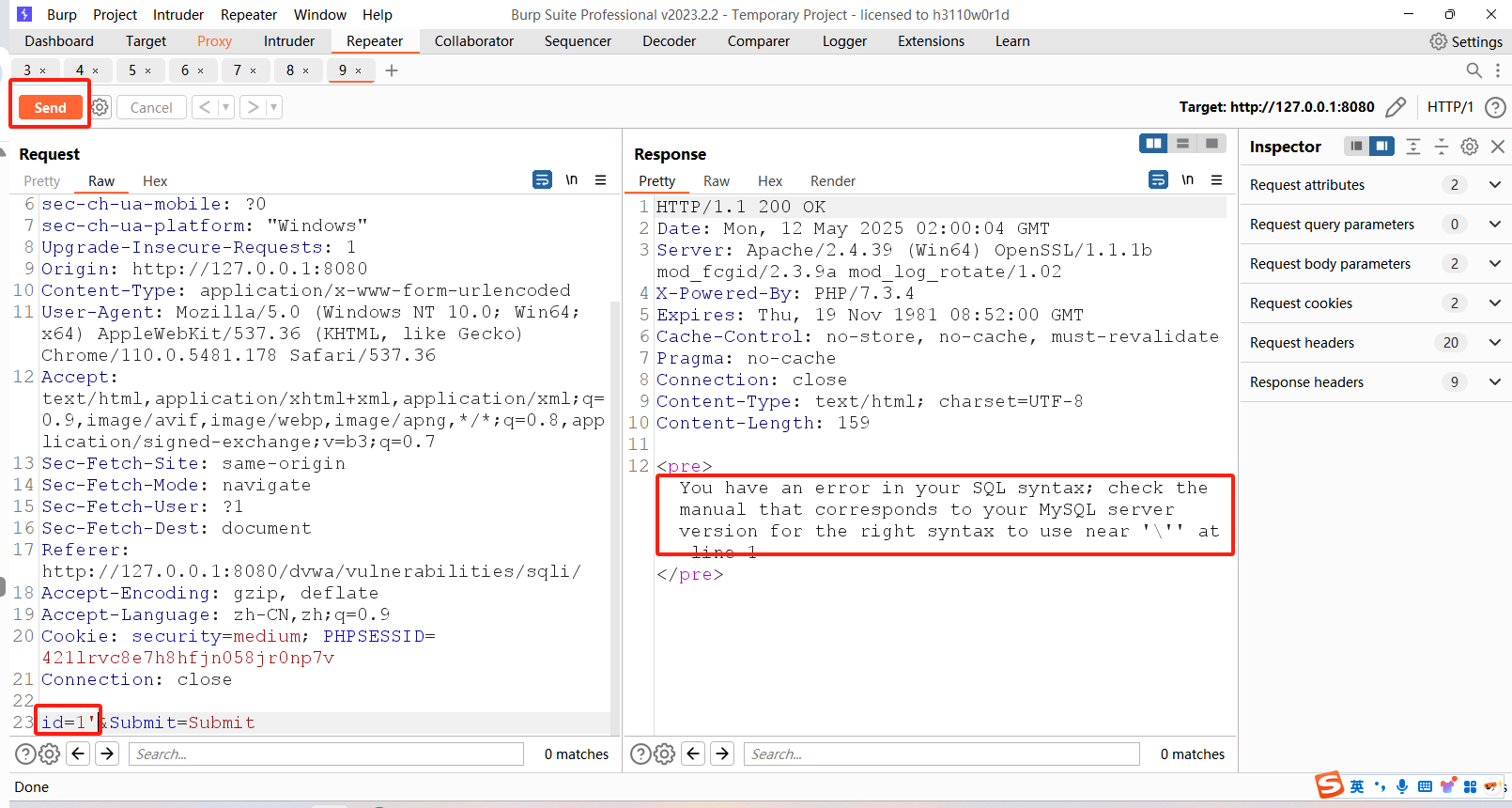The width and height of the screenshot is (1512, 808).
Task: Click HTTP/1 protocol selector
Action: point(1450,107)
